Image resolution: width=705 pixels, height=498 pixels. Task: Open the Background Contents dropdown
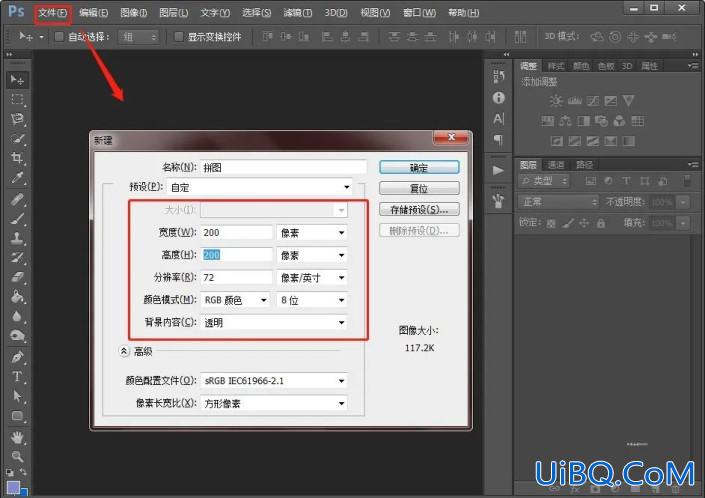[273, 323]
